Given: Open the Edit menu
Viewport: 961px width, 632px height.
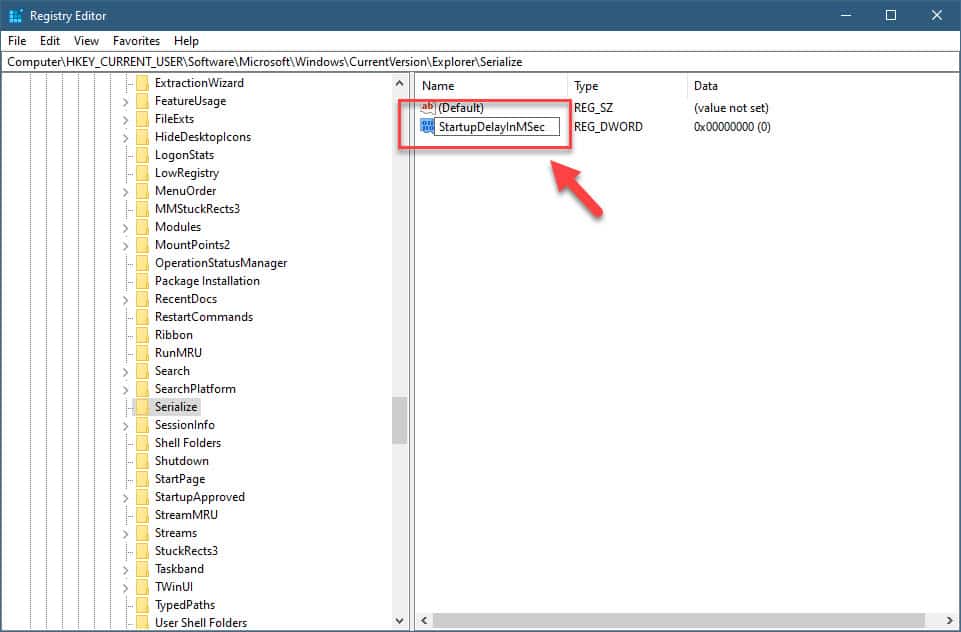Looking at the screenshot, I should point(50,40).
